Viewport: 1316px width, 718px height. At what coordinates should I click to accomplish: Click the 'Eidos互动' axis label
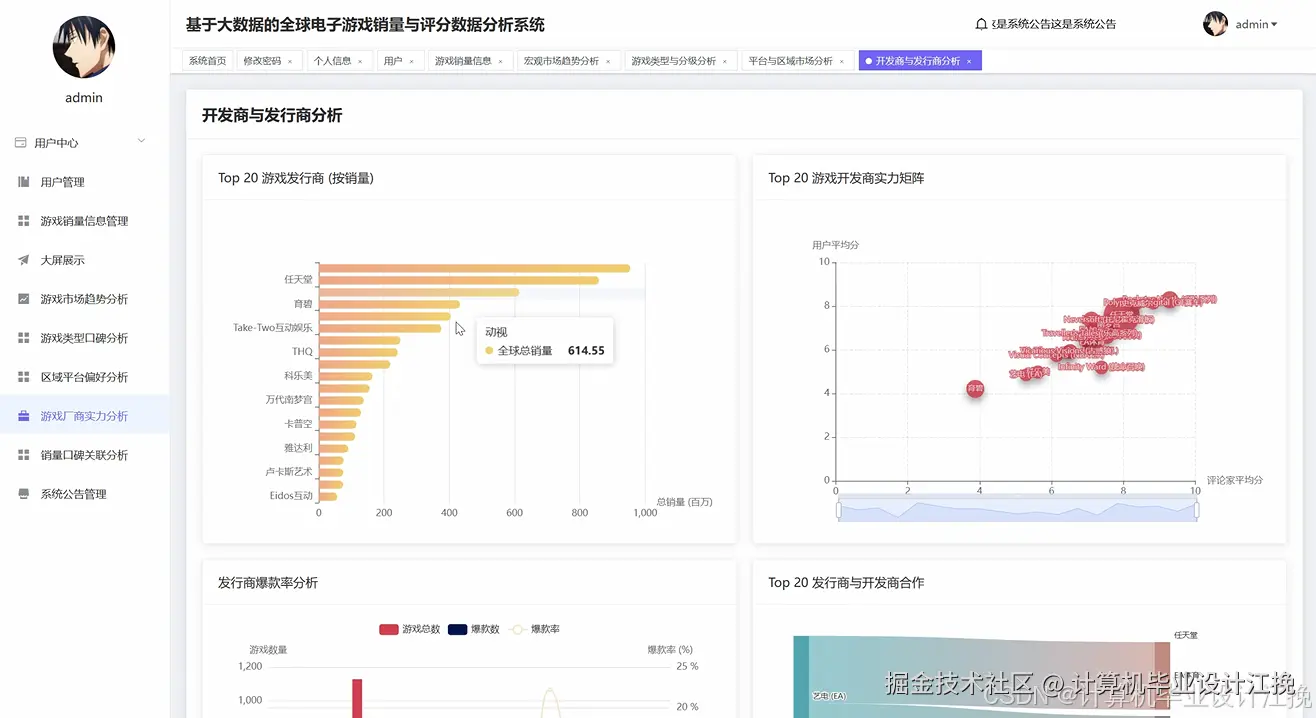[291, 496]
